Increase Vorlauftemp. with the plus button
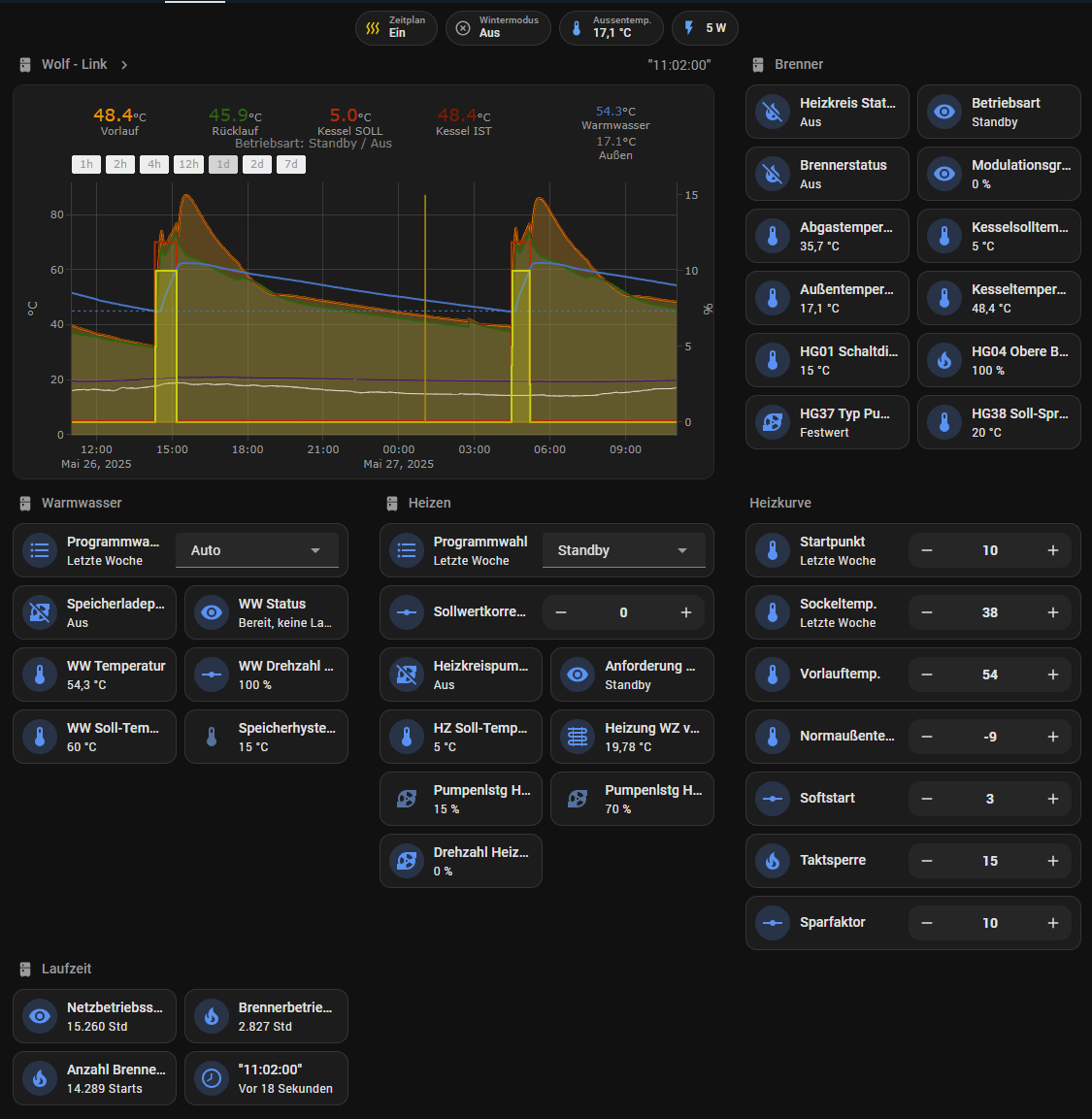 [1053, 675]
